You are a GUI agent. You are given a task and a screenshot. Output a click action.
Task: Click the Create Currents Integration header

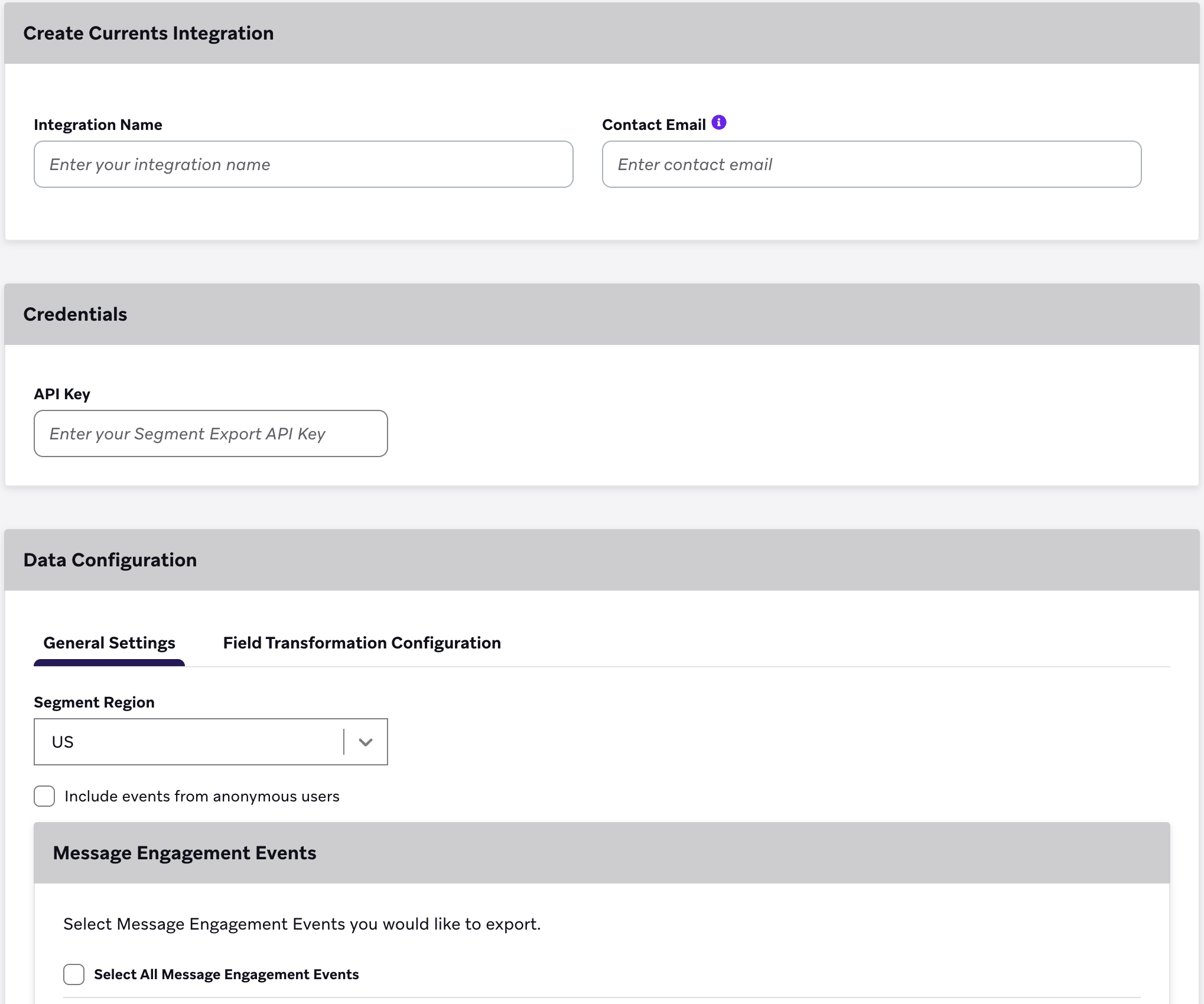(149, 33)
